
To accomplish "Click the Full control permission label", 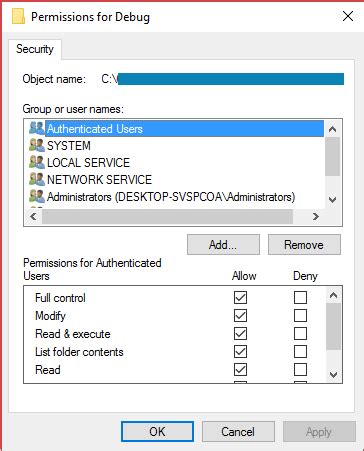I will pyautogui.click(x=60, y=298).
